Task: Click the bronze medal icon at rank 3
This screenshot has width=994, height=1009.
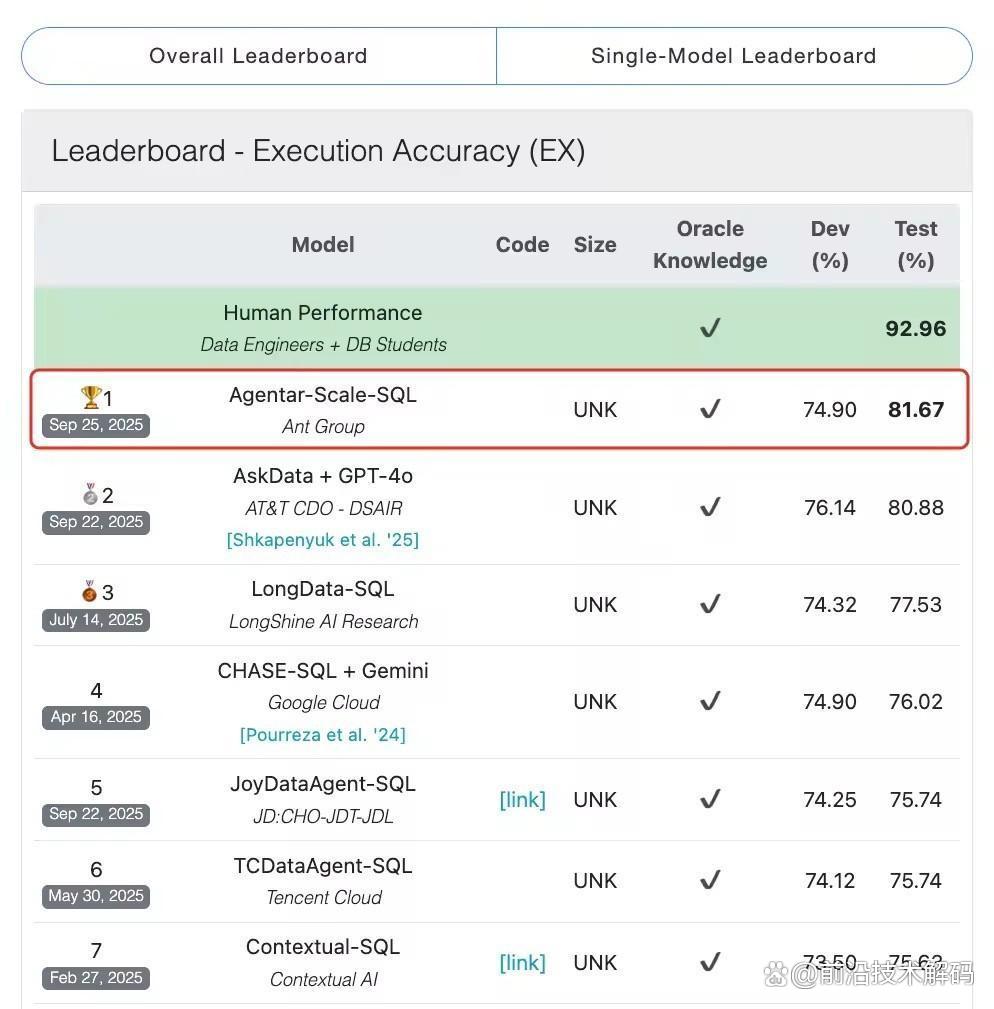Action: click(x=90, y=591)
